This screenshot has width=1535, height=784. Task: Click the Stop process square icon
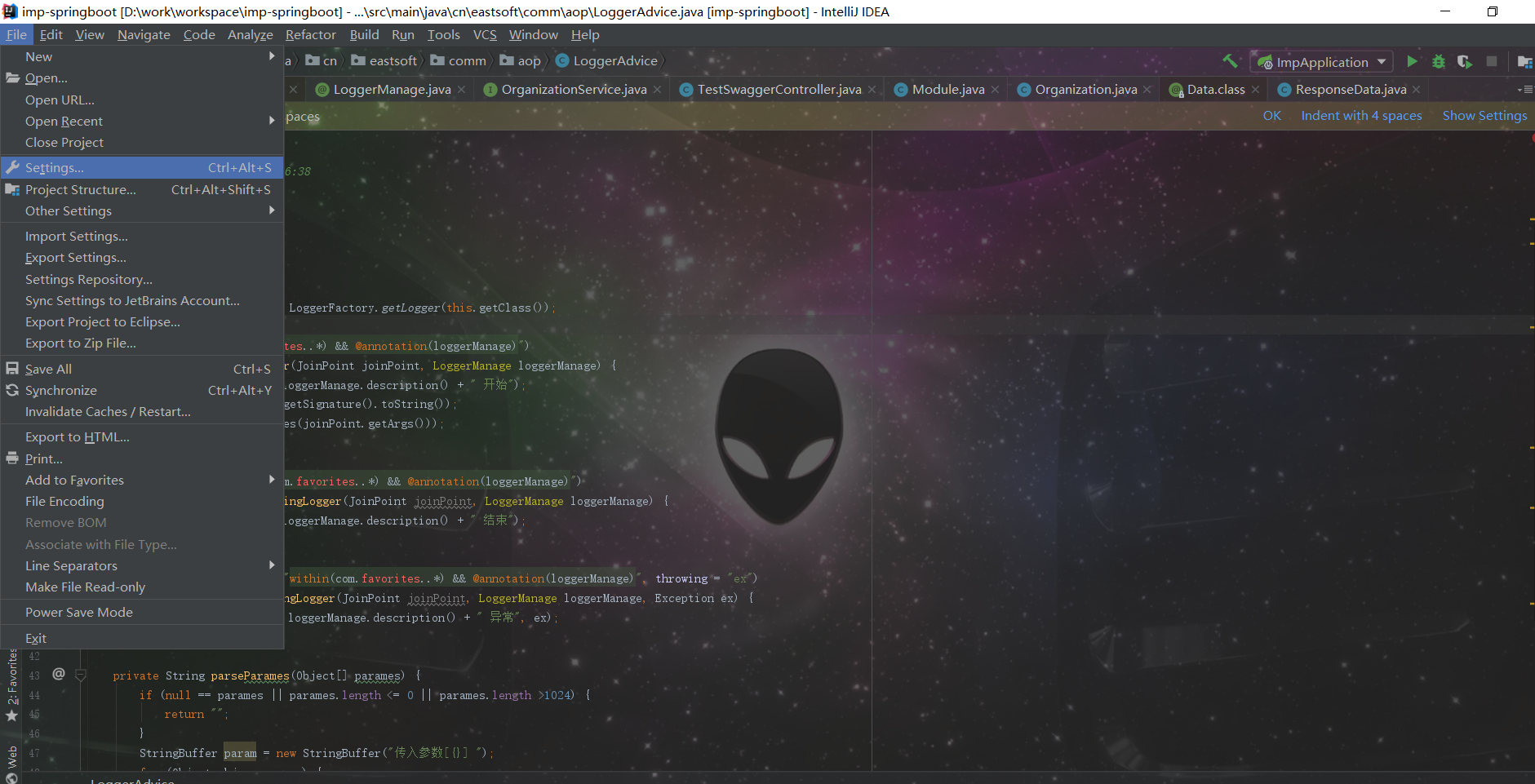click(x=1492, y=61)
